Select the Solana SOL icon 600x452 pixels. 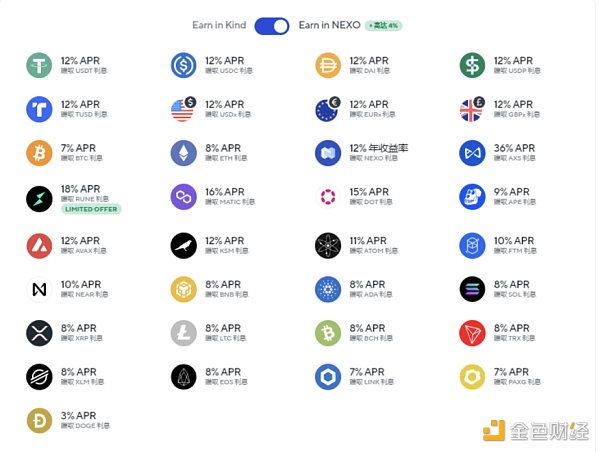(x=472, y=289)
